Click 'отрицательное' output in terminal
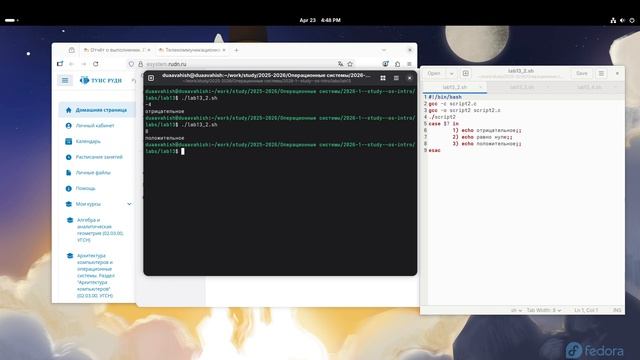640x360 pixels. 164,111
